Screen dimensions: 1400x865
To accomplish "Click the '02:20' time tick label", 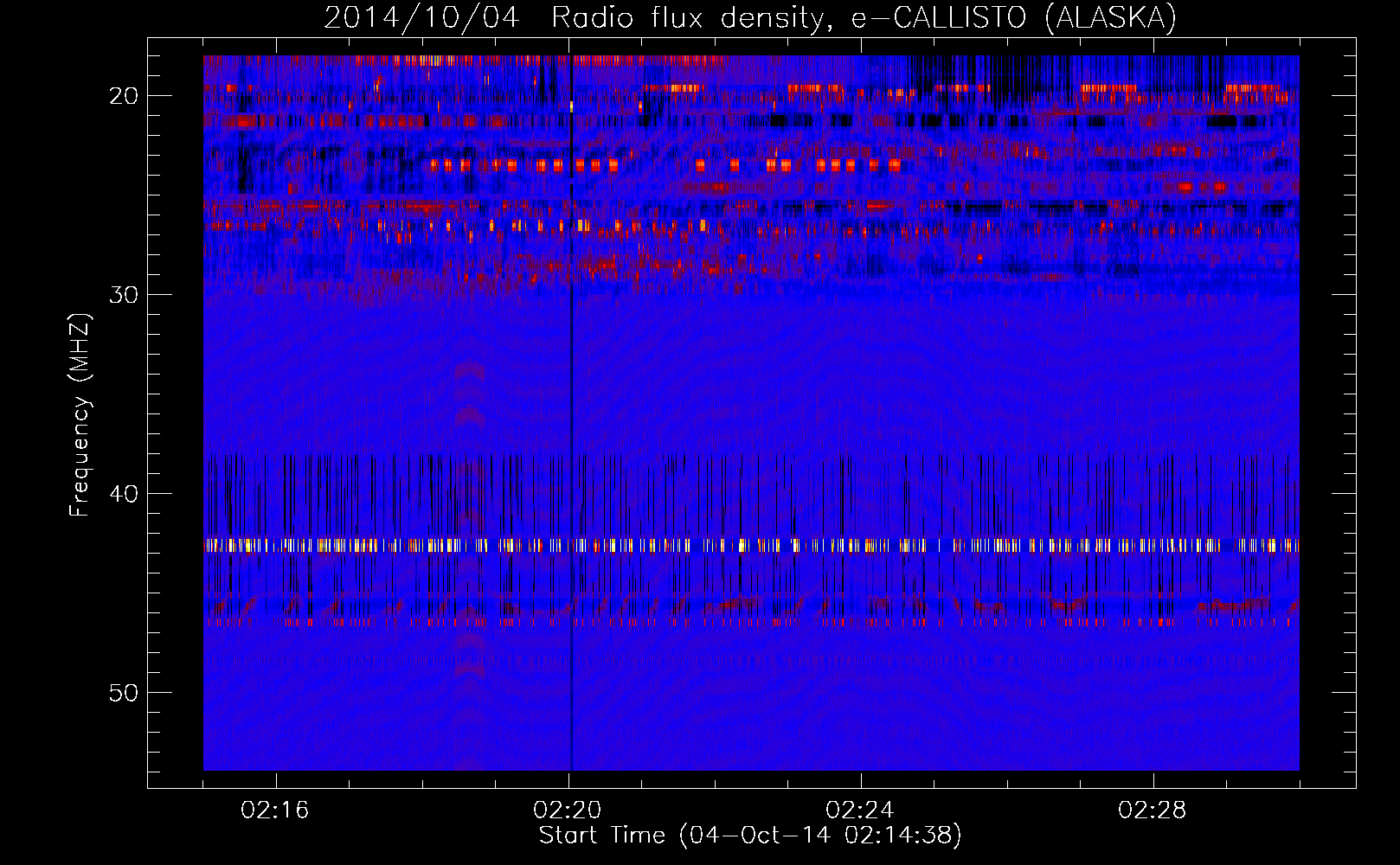I will pyautogui.click(x=568, y=811).
